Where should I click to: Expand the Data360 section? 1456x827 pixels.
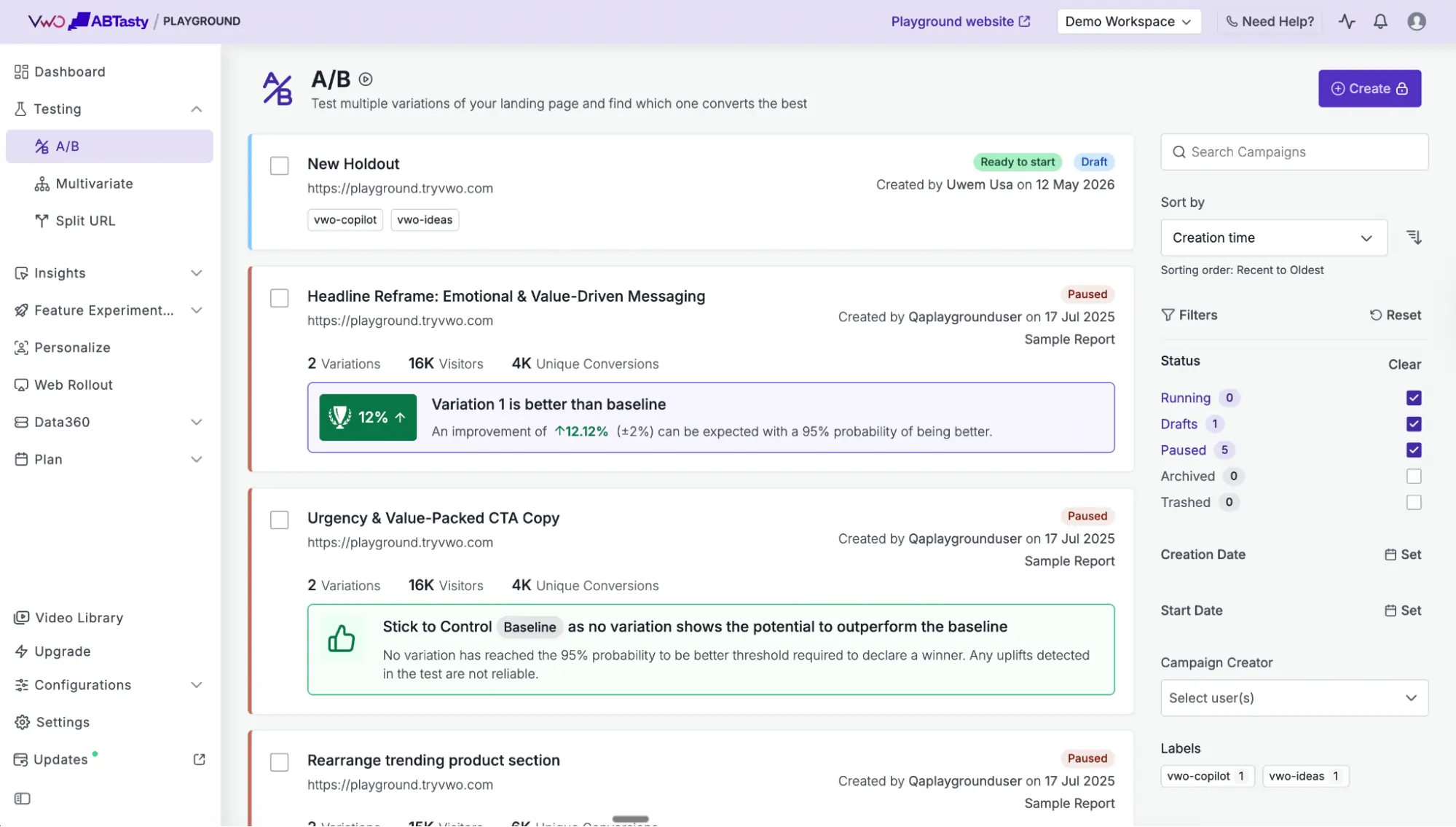coord(197,422)
